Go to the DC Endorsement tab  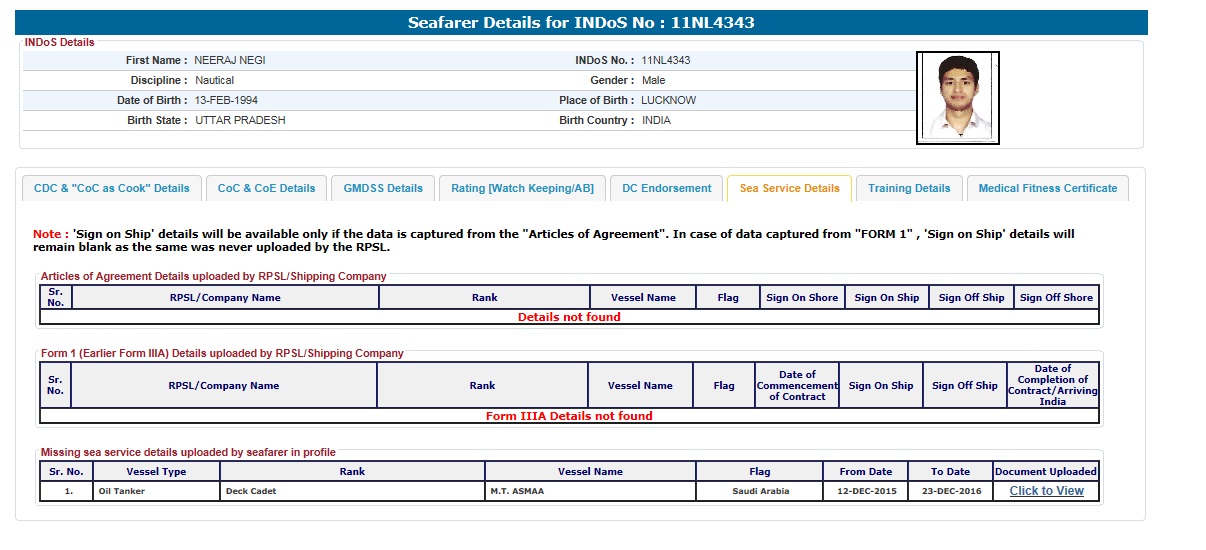pos(666,188)
